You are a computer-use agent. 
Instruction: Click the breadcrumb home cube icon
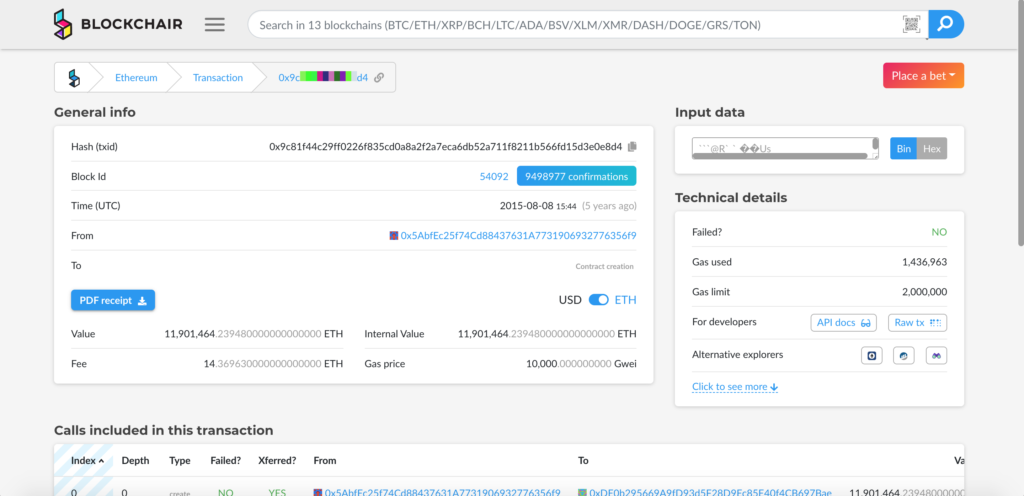pos(74,78)
